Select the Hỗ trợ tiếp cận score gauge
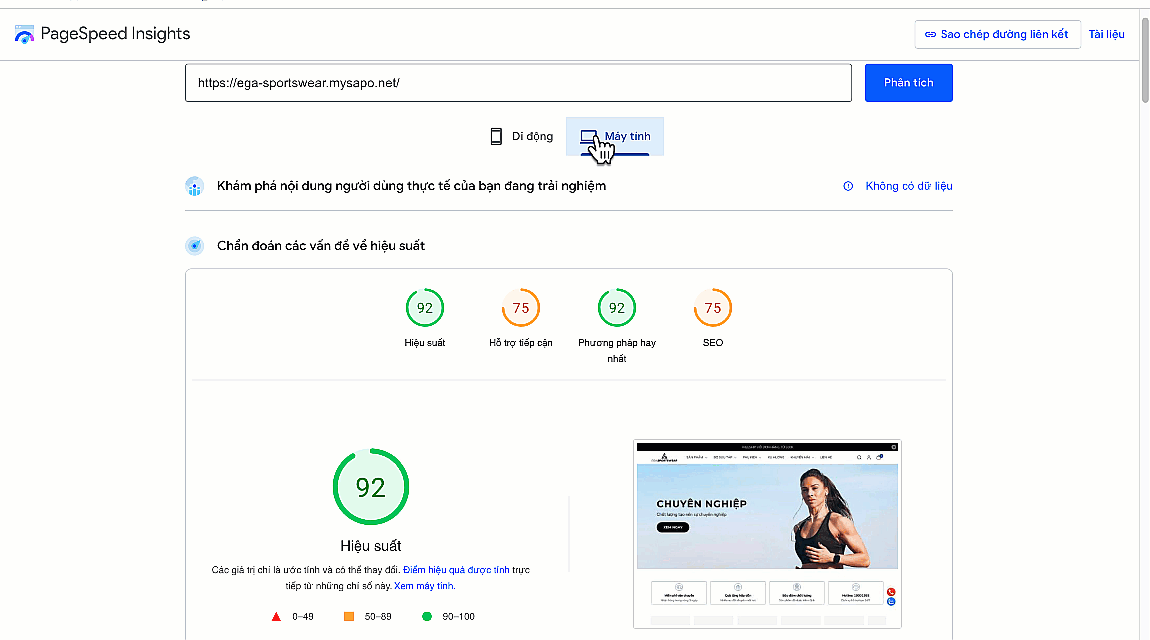The width and height of the screenshot is (1150, 640). click(520, 308)
